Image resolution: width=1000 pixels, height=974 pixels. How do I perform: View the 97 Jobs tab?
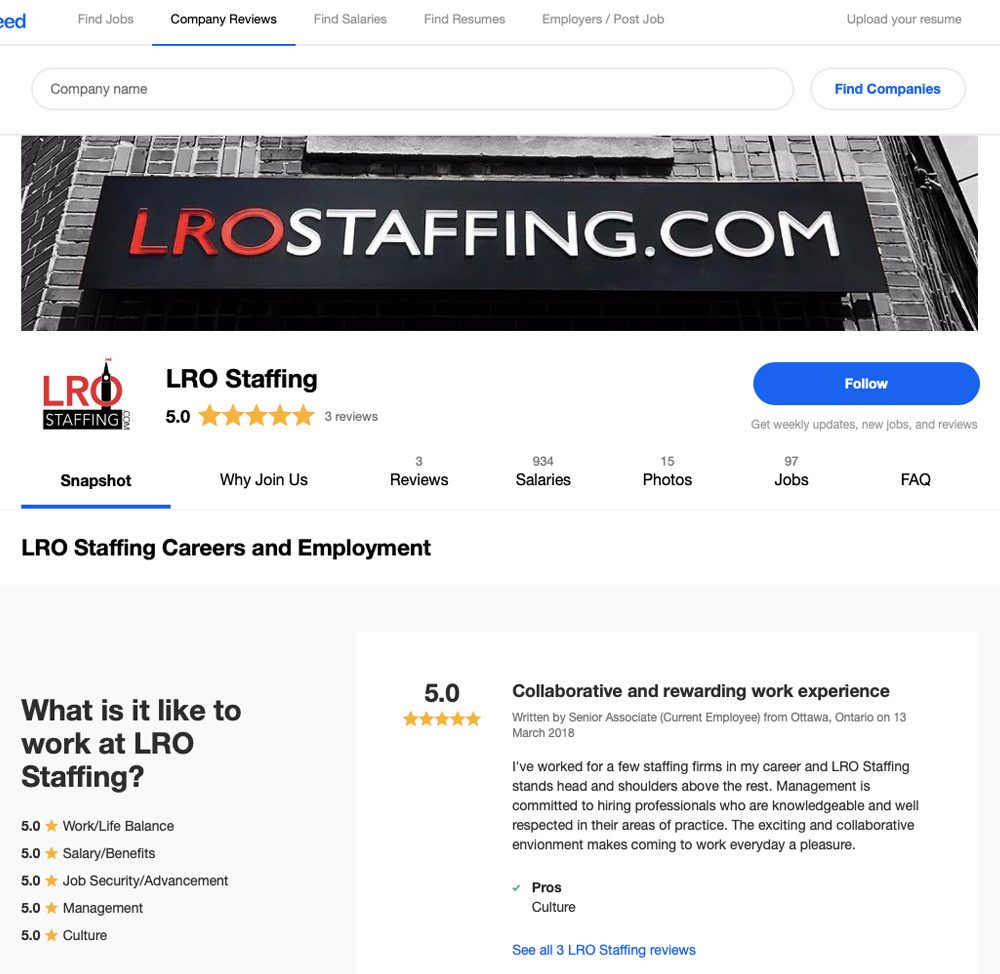pos(791,471)
